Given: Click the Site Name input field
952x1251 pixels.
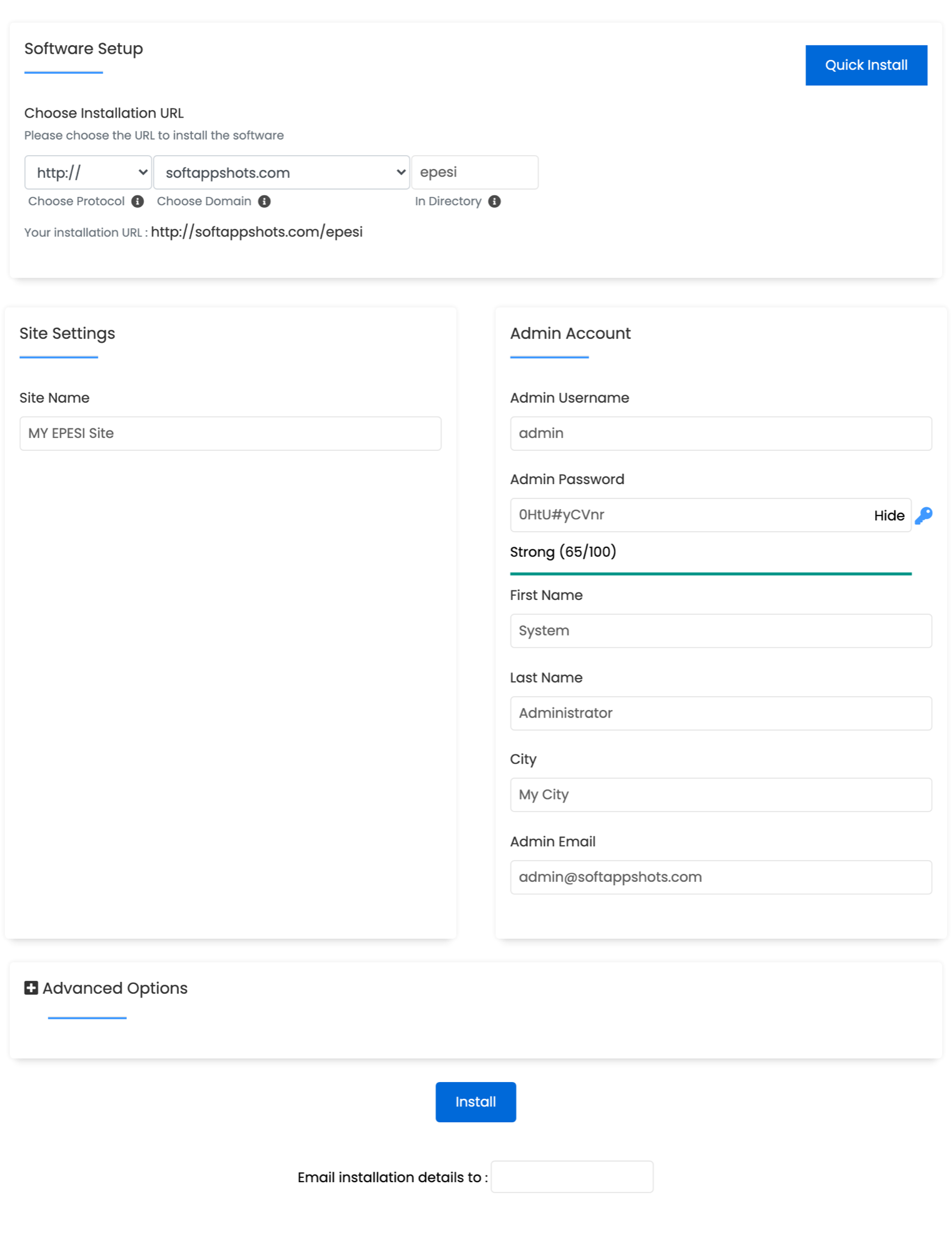Looking at the screenshot, I should tap(230, 433).
